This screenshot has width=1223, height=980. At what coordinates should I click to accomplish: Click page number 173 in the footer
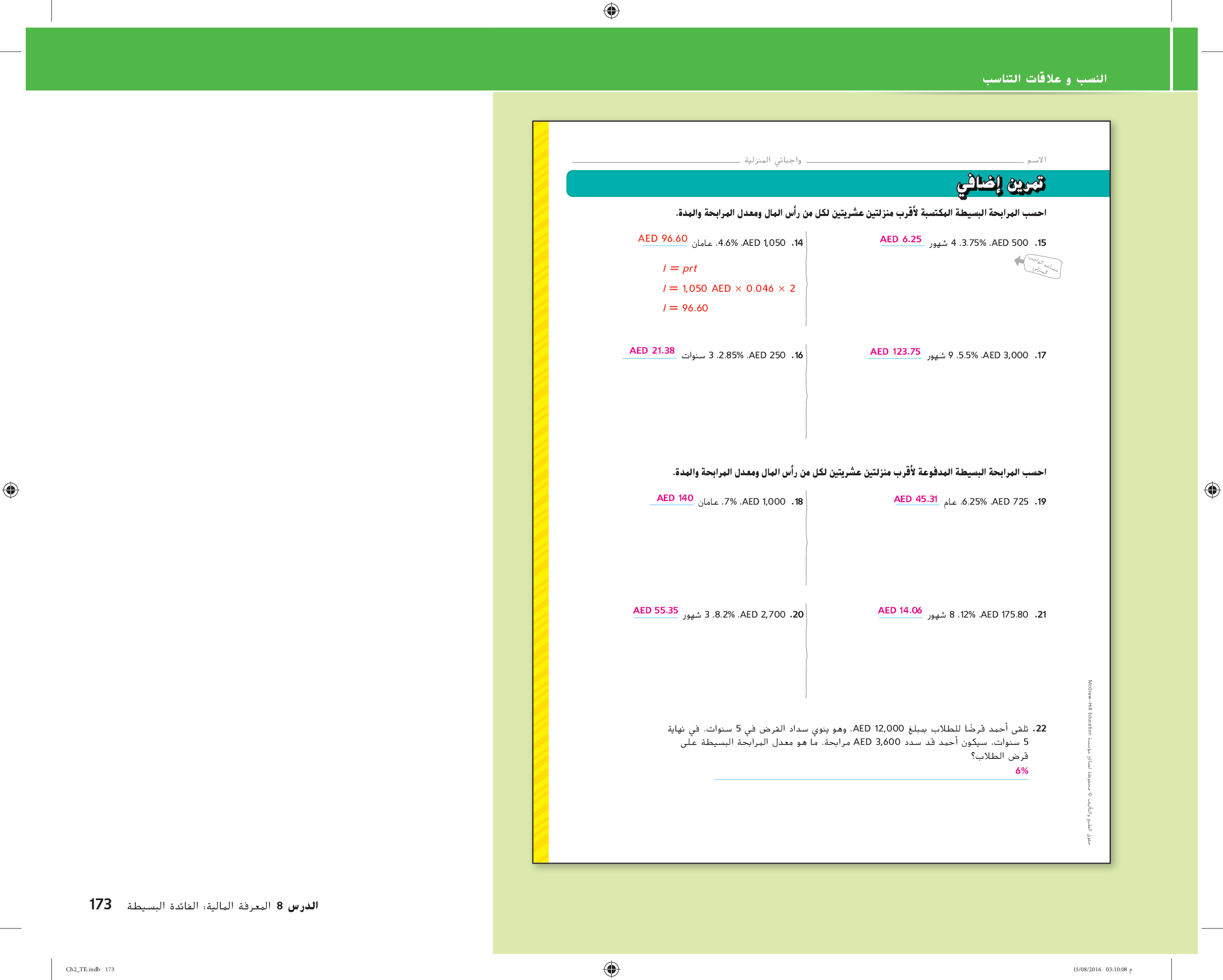tap(100, 905)
